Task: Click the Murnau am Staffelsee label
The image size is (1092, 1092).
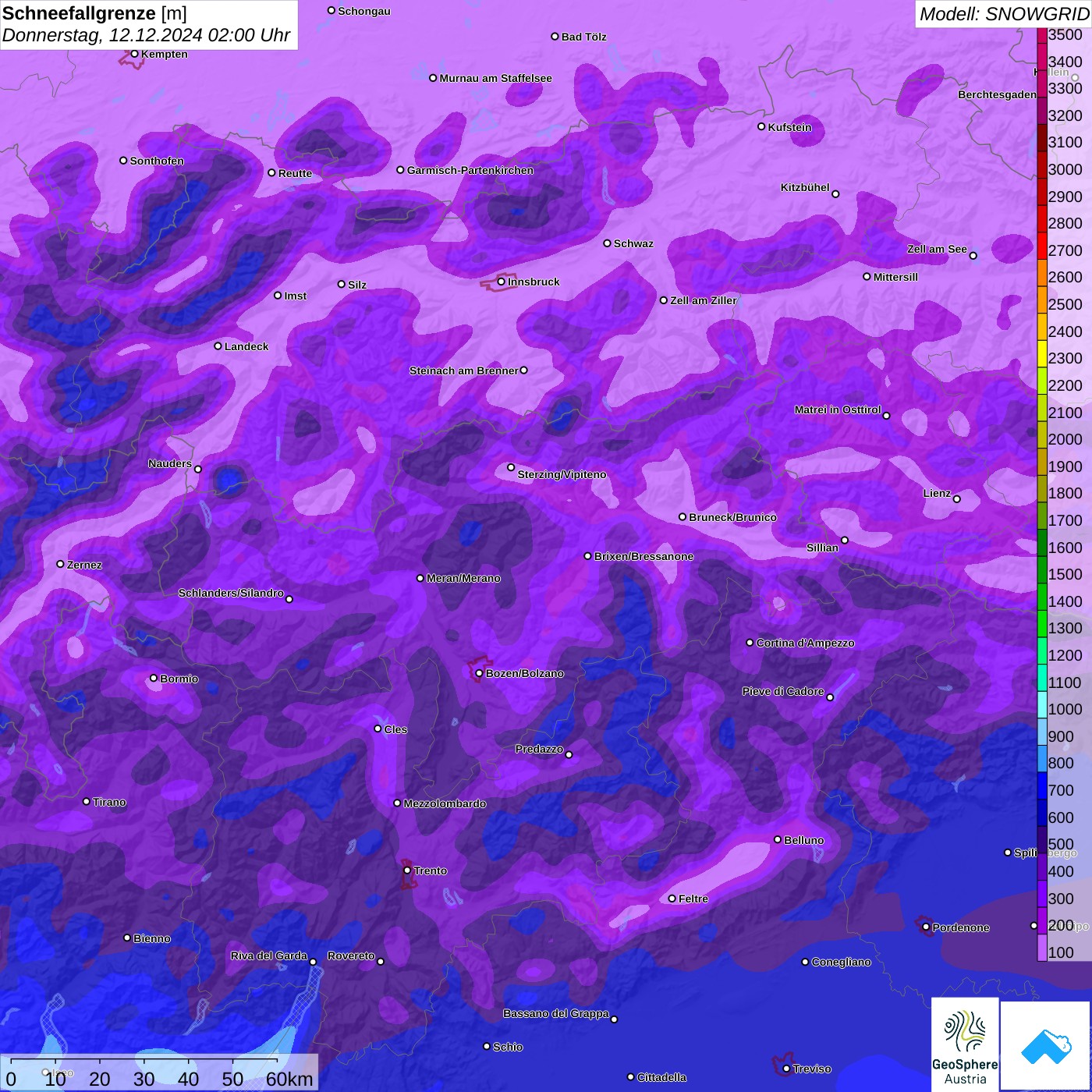Action: pos(495,78)
